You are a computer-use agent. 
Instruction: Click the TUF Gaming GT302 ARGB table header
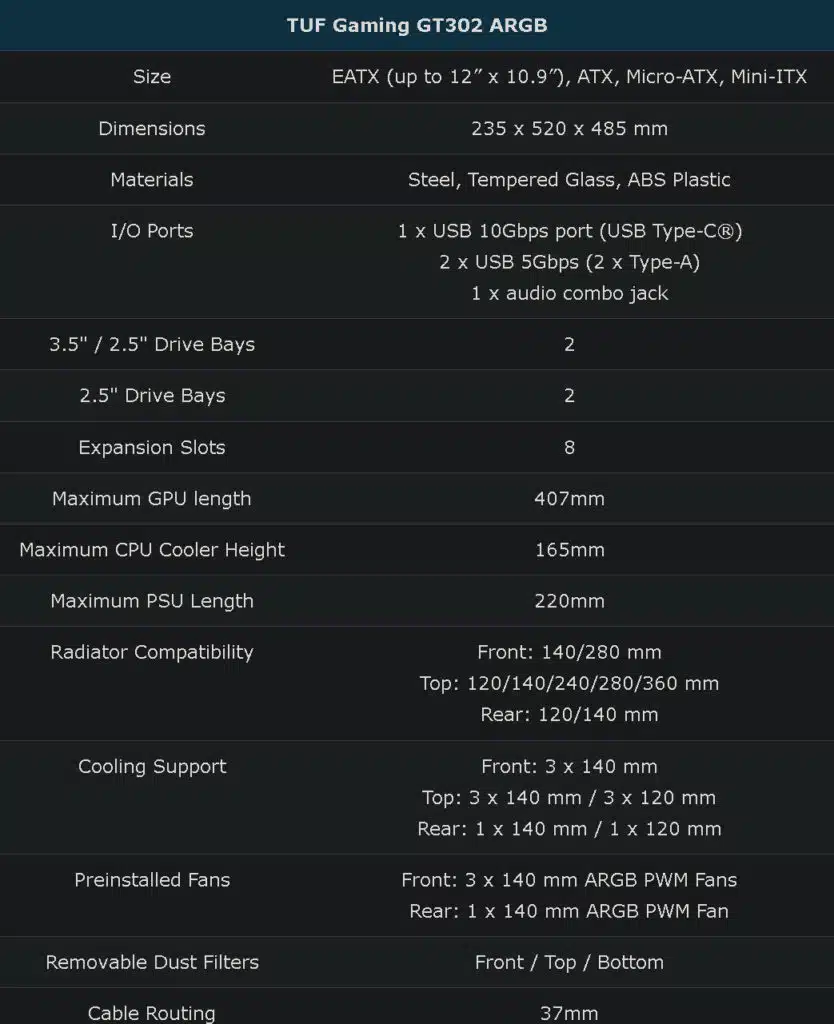coord(417,25)
